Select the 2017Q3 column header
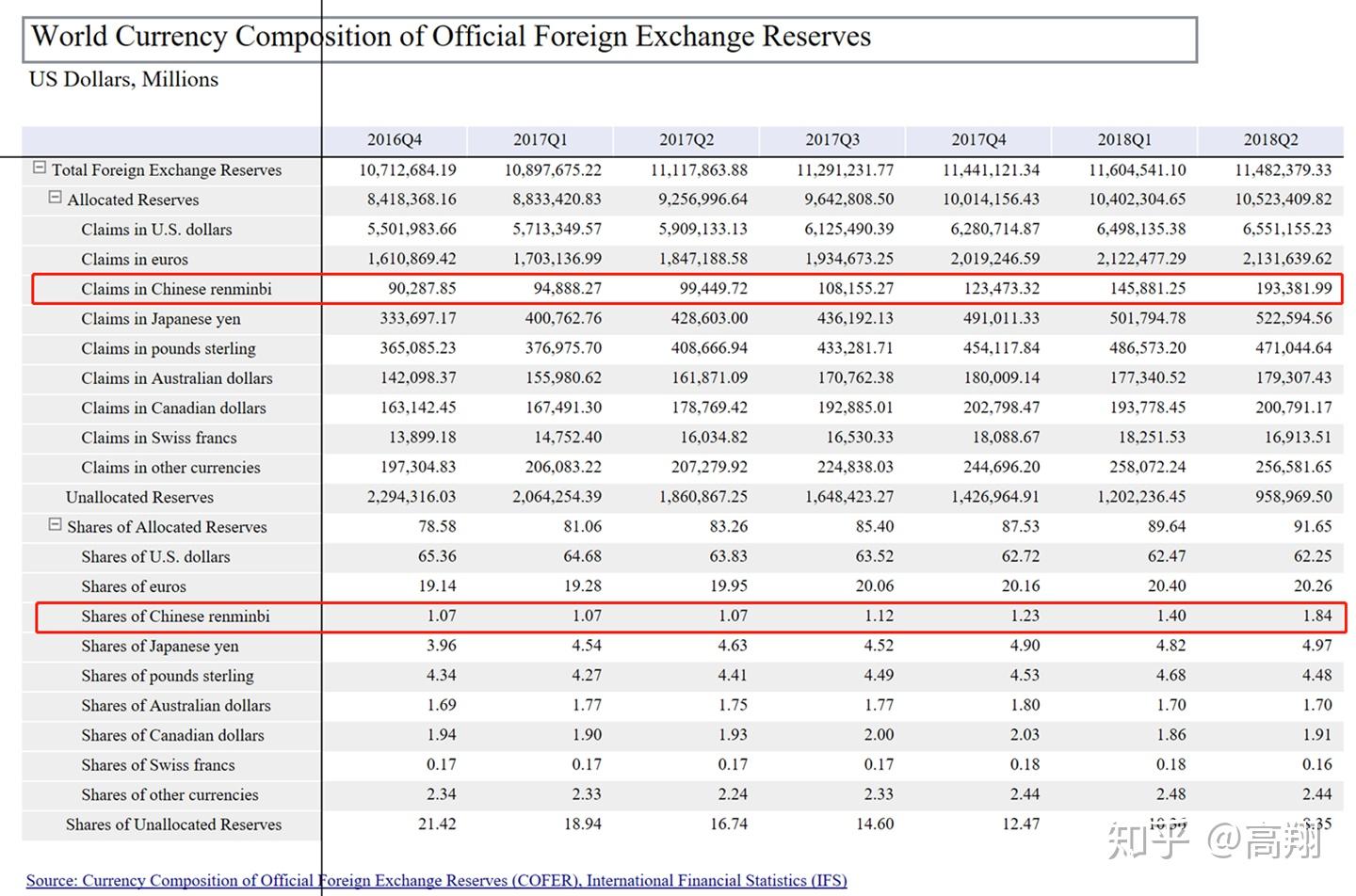This screenshot has width=1356, height=896. (x=832, y=140)
